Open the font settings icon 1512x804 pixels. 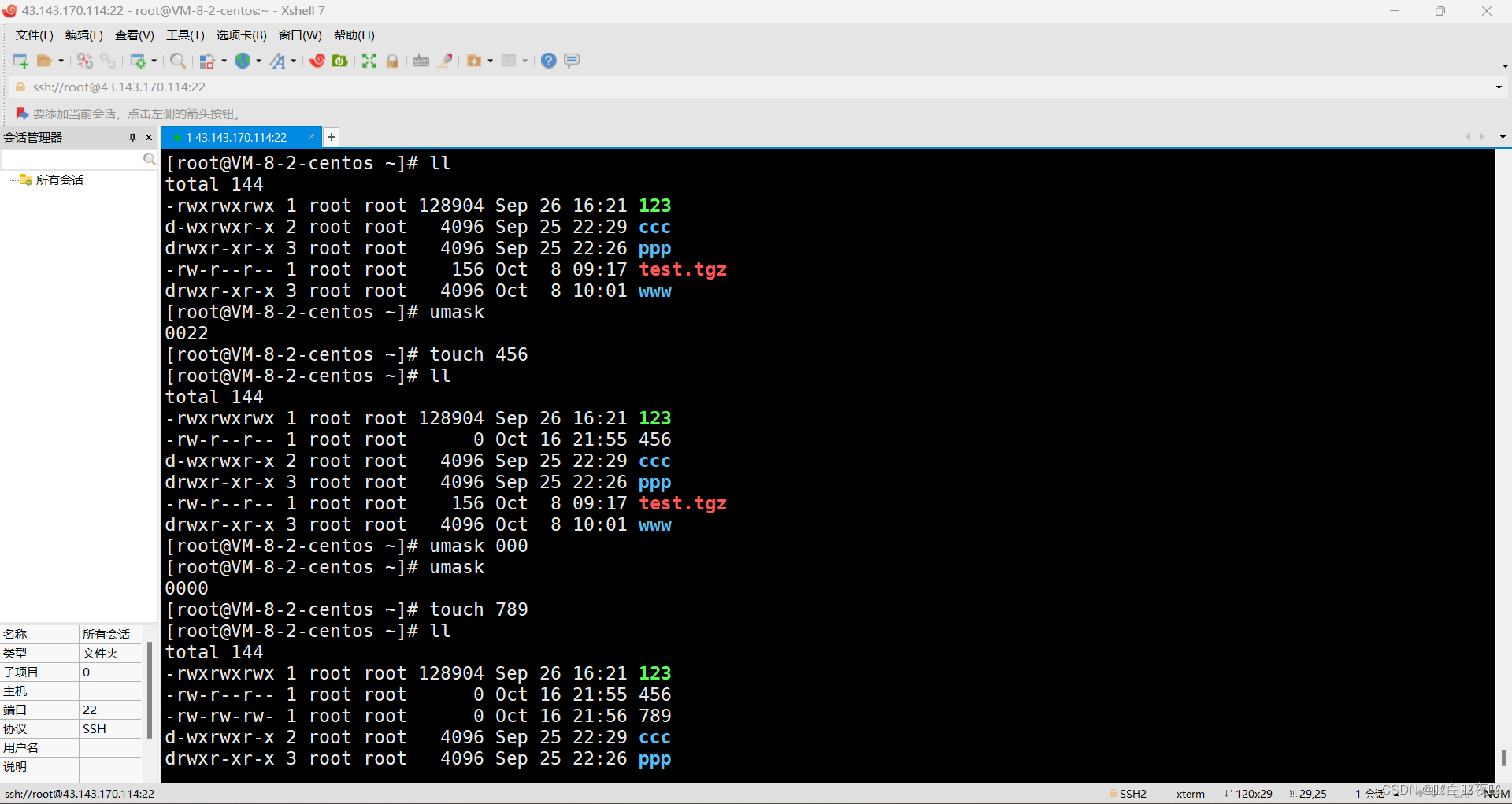[277, 61]
